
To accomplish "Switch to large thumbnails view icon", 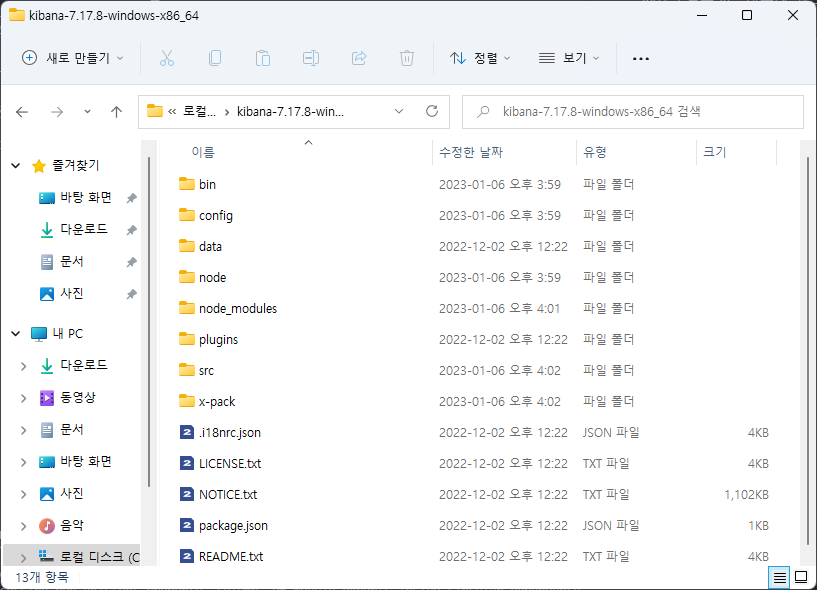I will click(801, 577).
